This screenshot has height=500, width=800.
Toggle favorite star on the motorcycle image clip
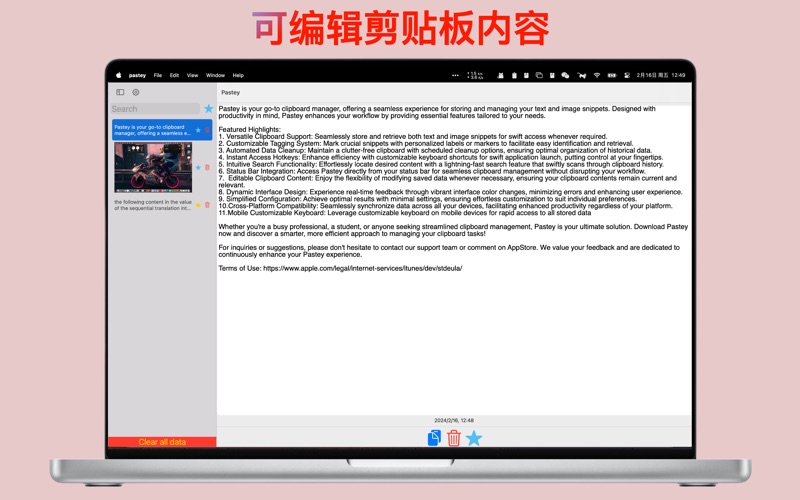[x=198, y=167]
